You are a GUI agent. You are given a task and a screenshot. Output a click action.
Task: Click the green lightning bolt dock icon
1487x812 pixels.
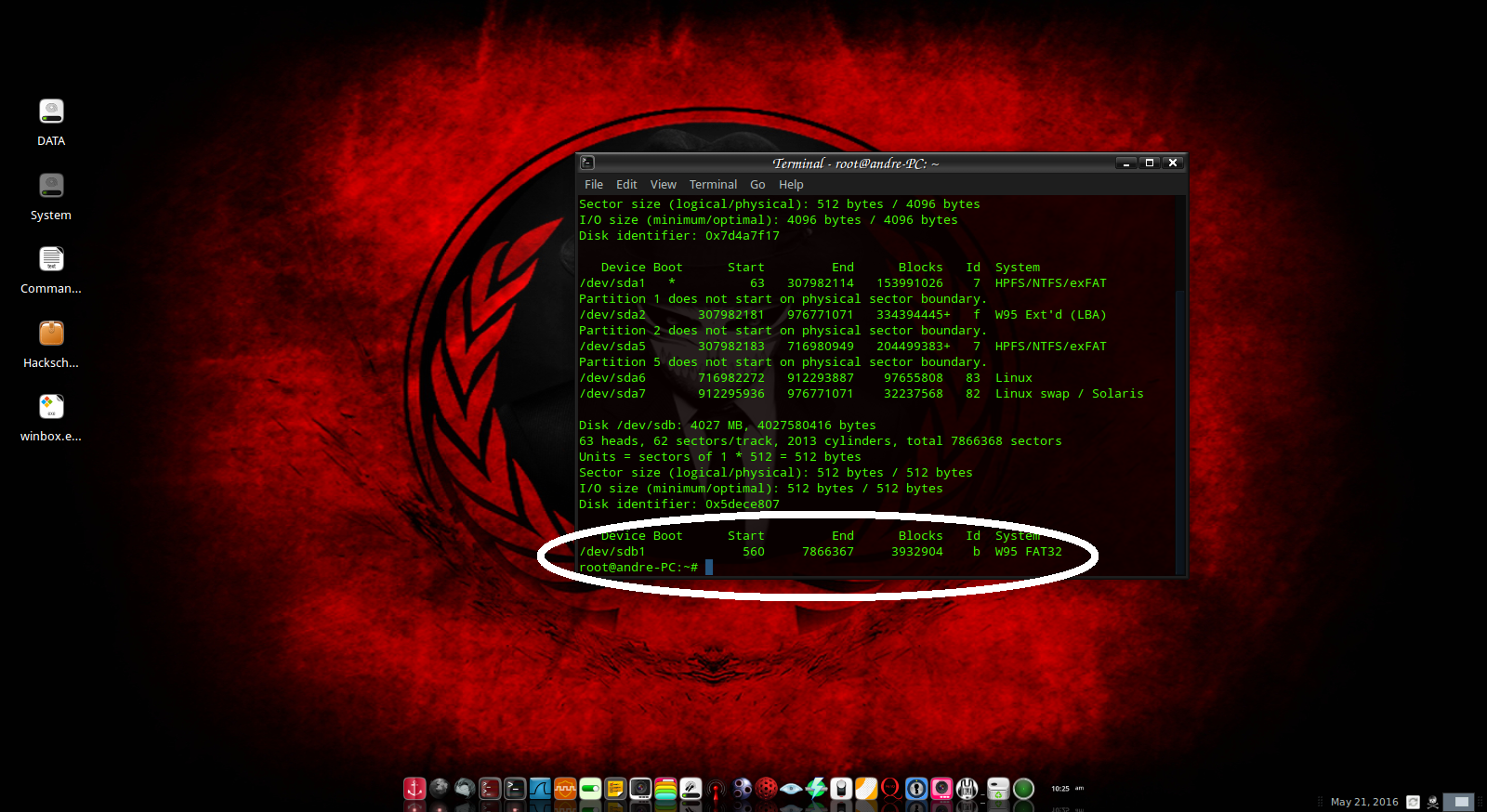coord(816,789)
